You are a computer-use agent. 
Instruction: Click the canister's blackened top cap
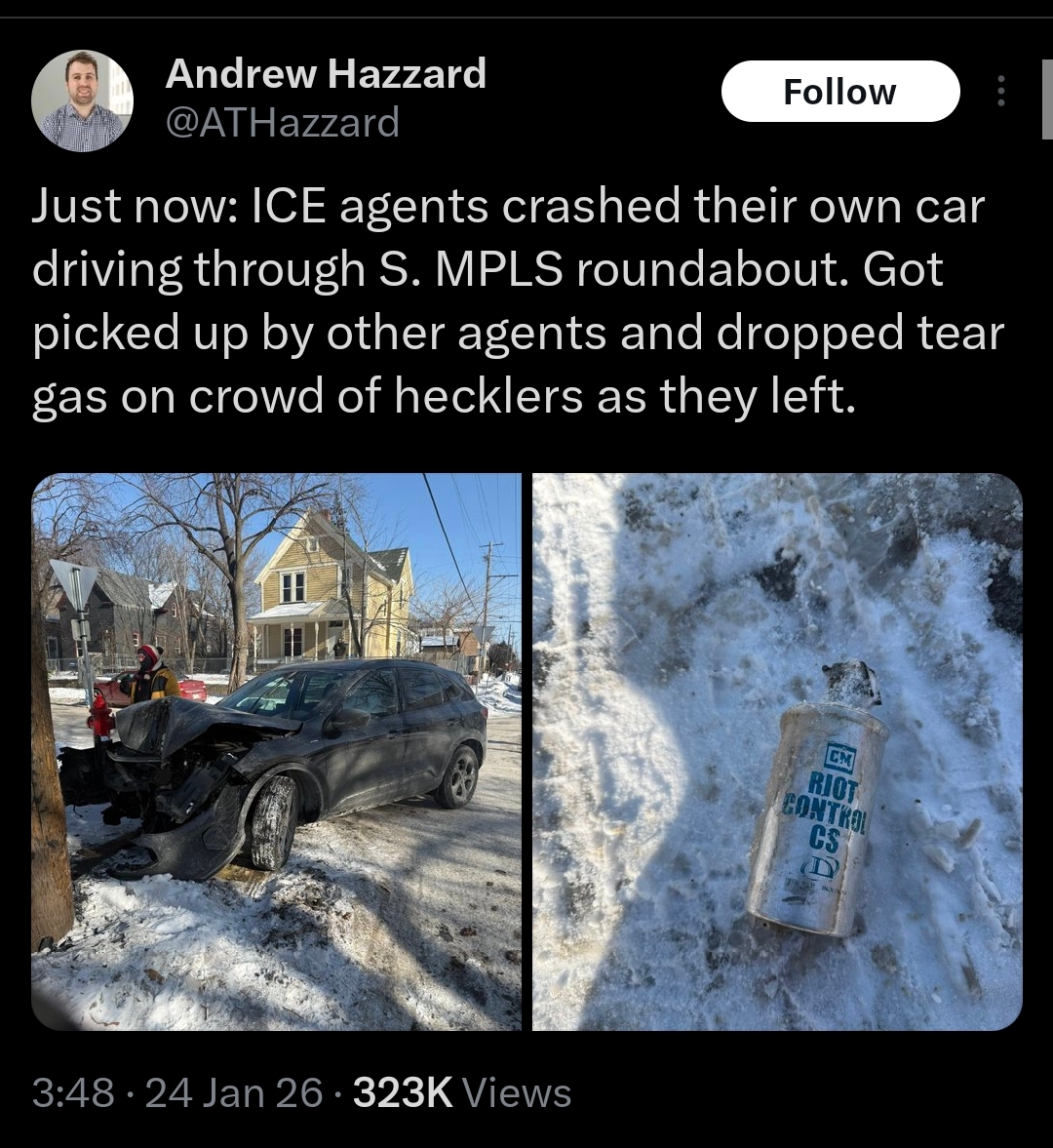coord(850,684)
